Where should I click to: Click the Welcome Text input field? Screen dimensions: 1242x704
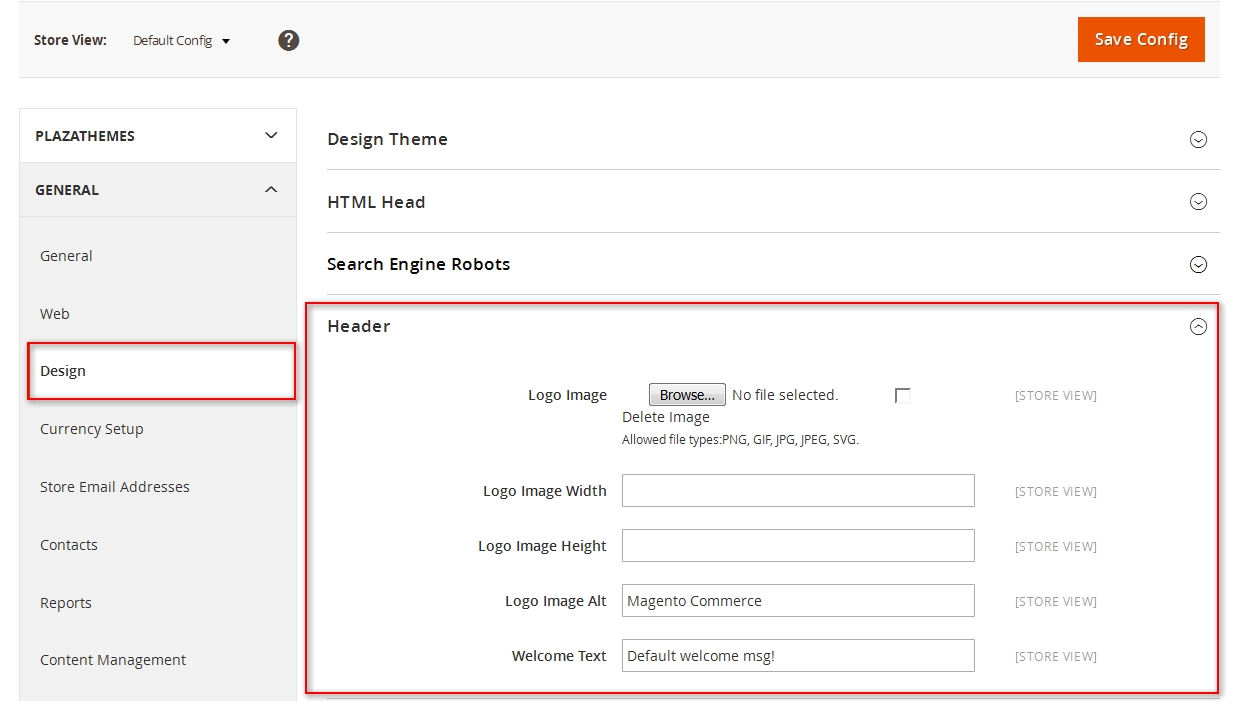coord(798,656)
